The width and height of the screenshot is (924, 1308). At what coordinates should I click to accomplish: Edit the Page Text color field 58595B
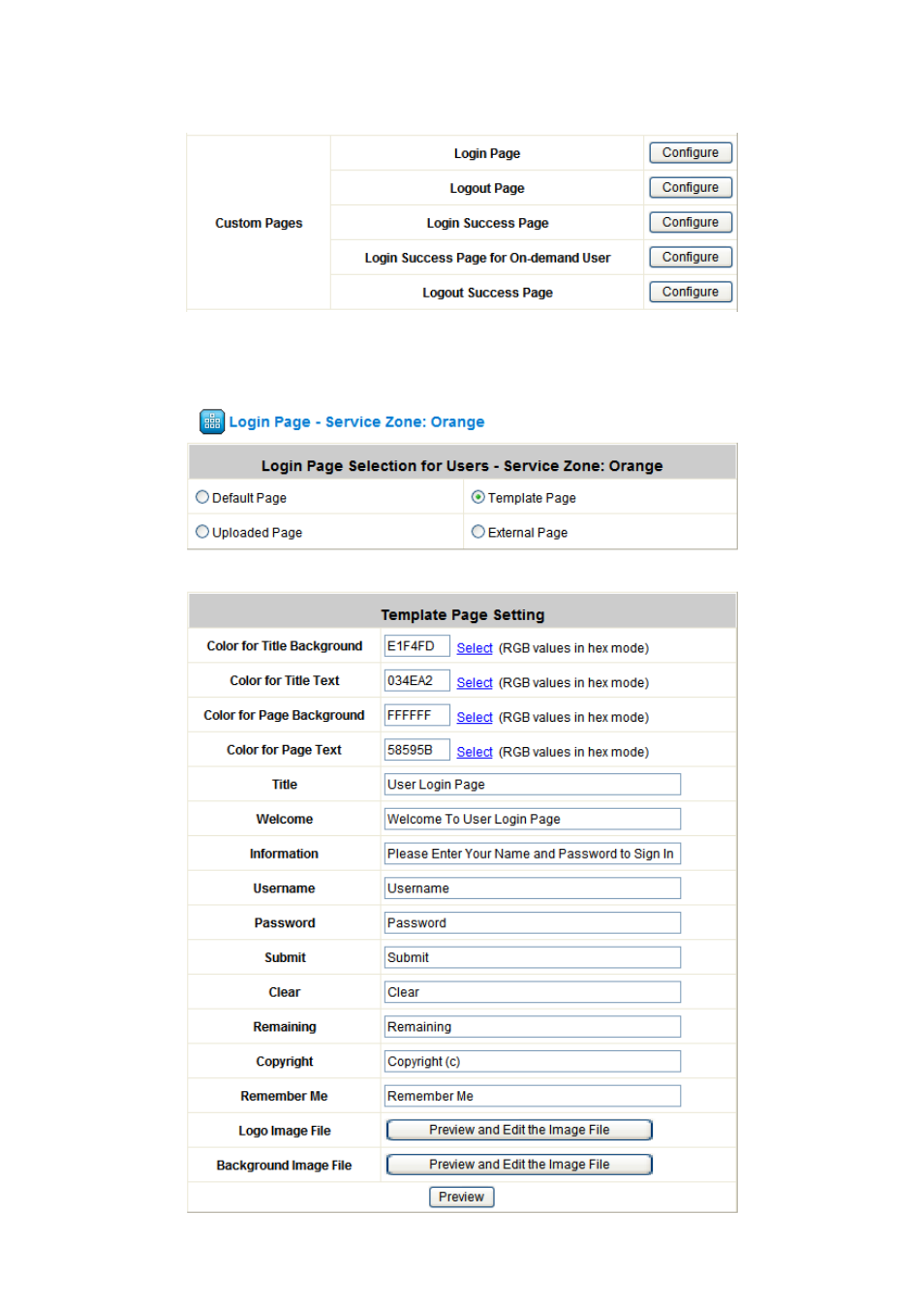[x=417, y=750]
